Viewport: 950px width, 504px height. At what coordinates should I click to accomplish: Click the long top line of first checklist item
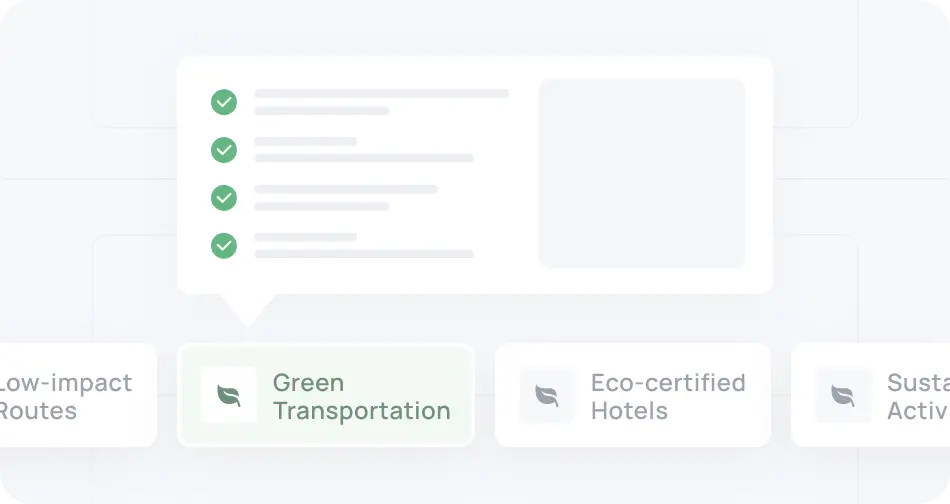click(x=381, y=94)
